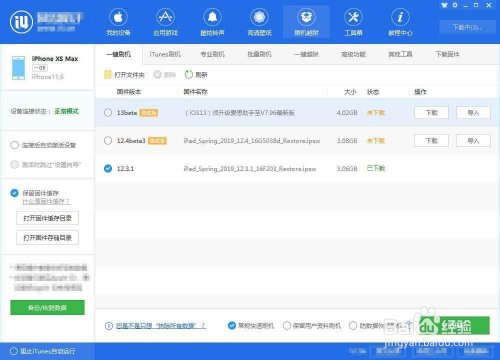This screenshot has height=360, width=500.
Task: Click the green backup/restore data button
Action: click(x=47, y=307)
